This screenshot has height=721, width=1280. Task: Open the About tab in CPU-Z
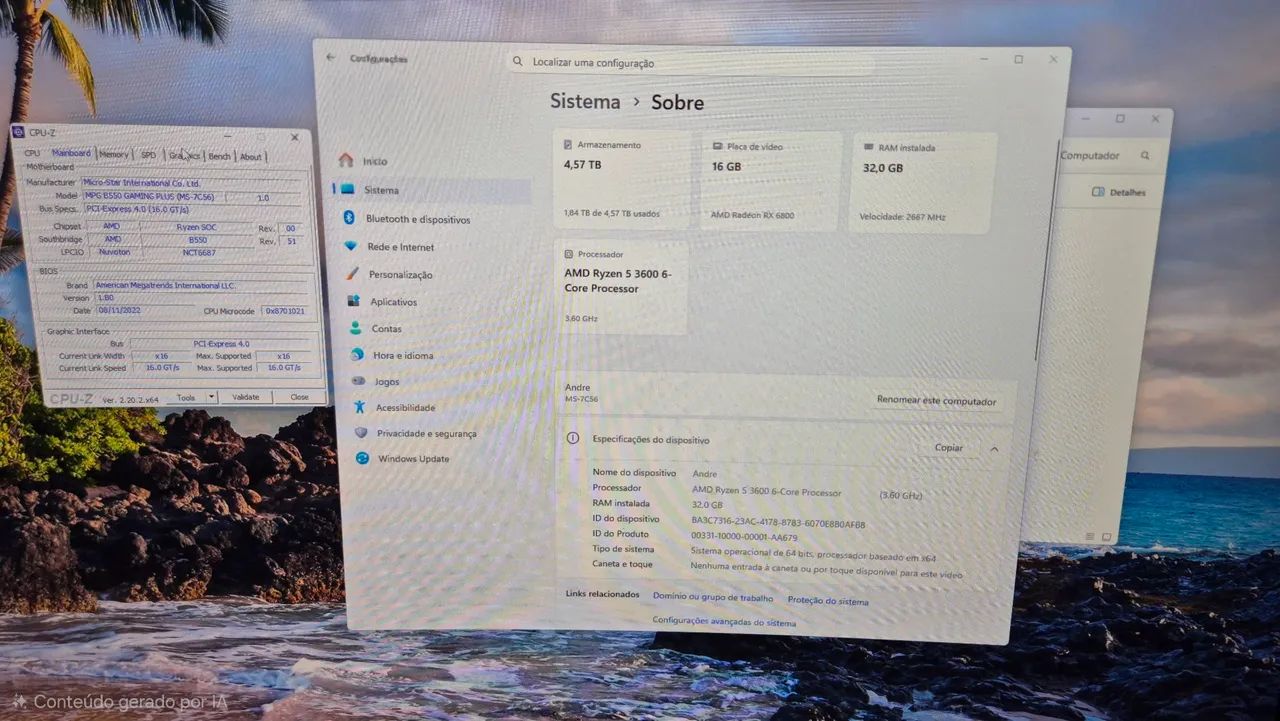pyautogui.click(x=250, y=156)
